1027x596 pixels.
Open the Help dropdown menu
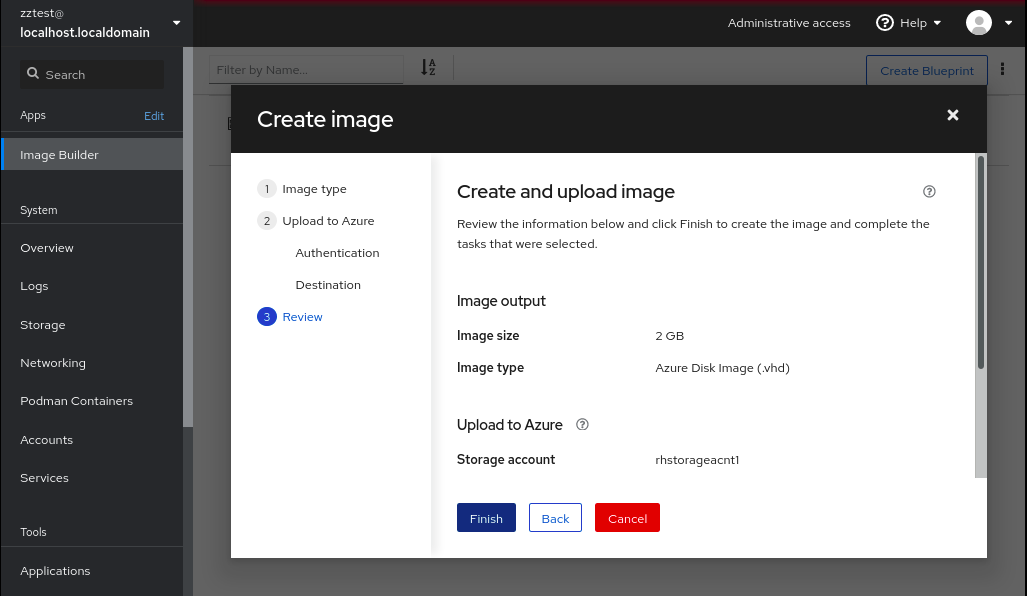(909, 23)
